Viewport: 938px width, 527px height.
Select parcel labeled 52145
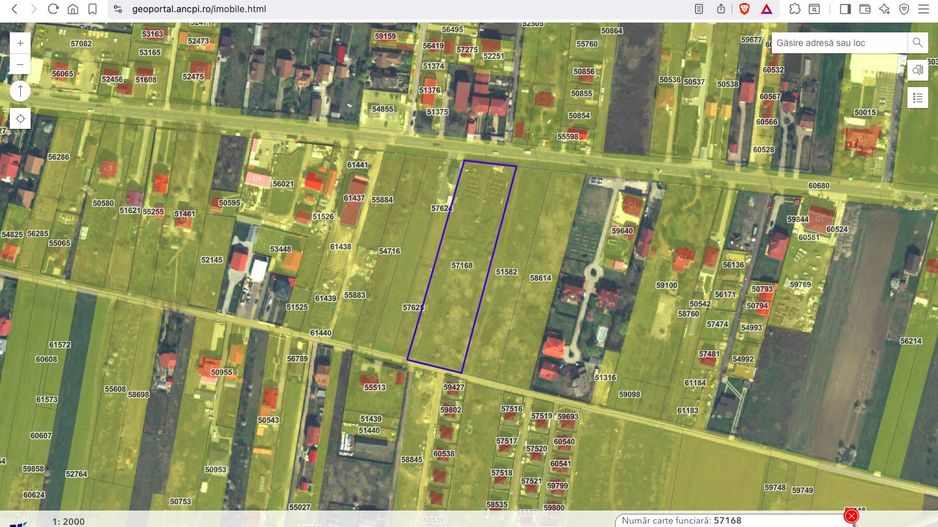[212, 260]
